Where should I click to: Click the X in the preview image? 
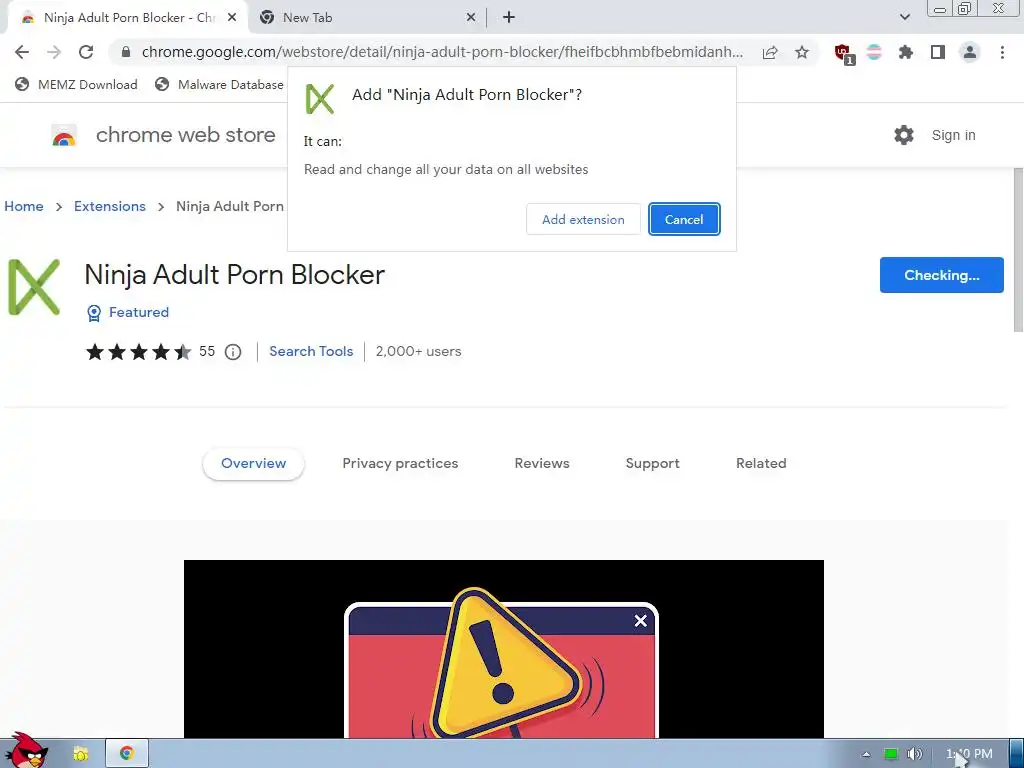coord(641,621)
